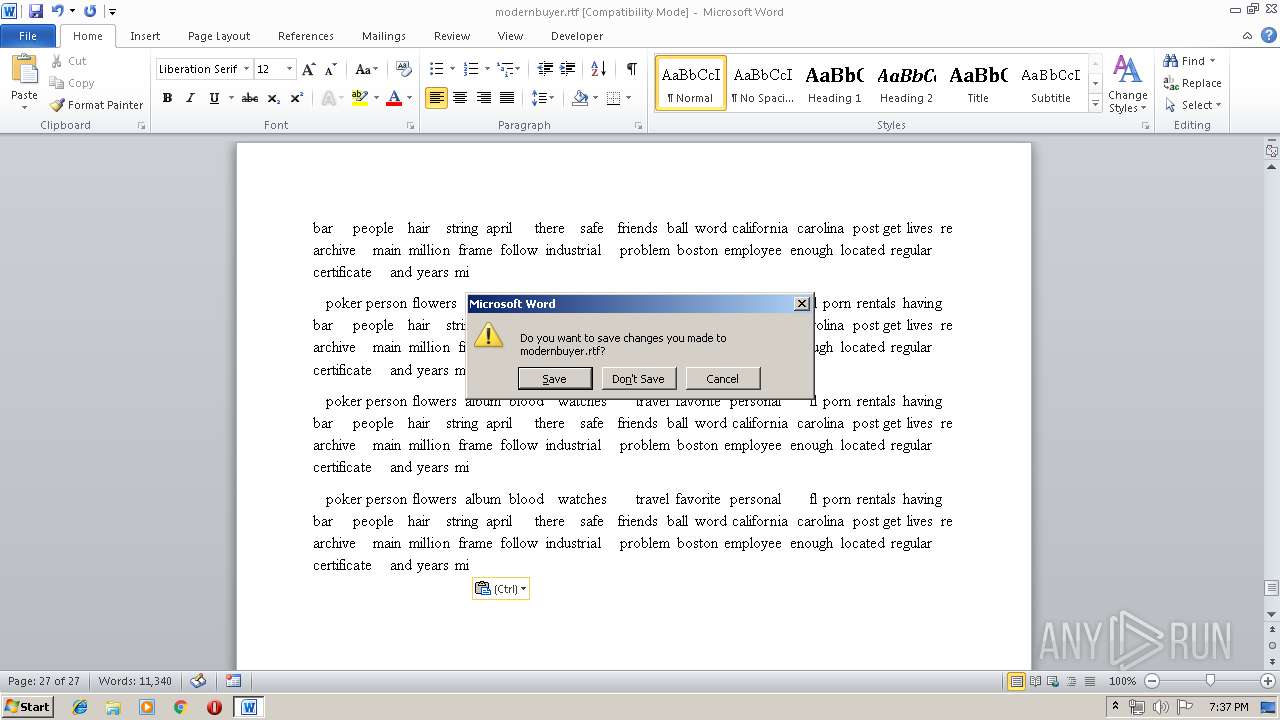1280x720 pixels.
Task: Click the Zoom In plus icon
Action: click(1267, 681)
